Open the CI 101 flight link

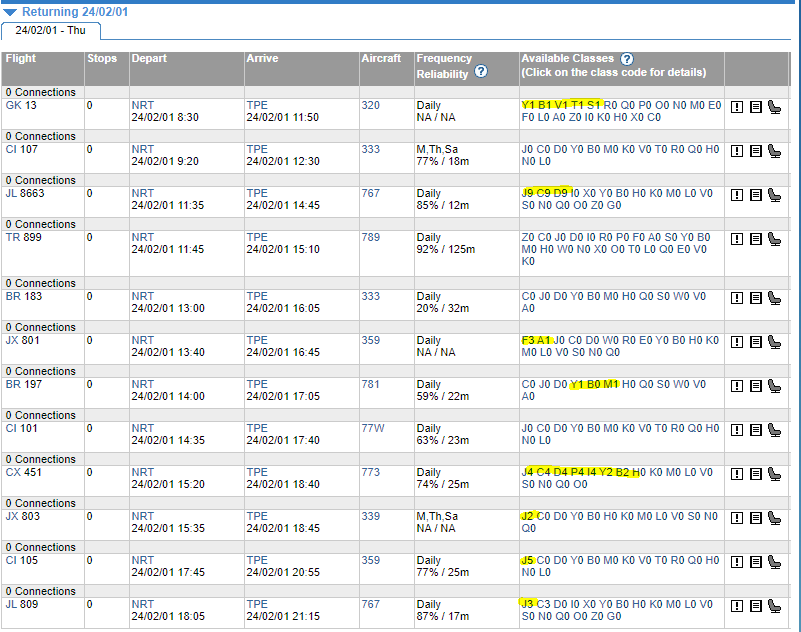click(21, 428)
